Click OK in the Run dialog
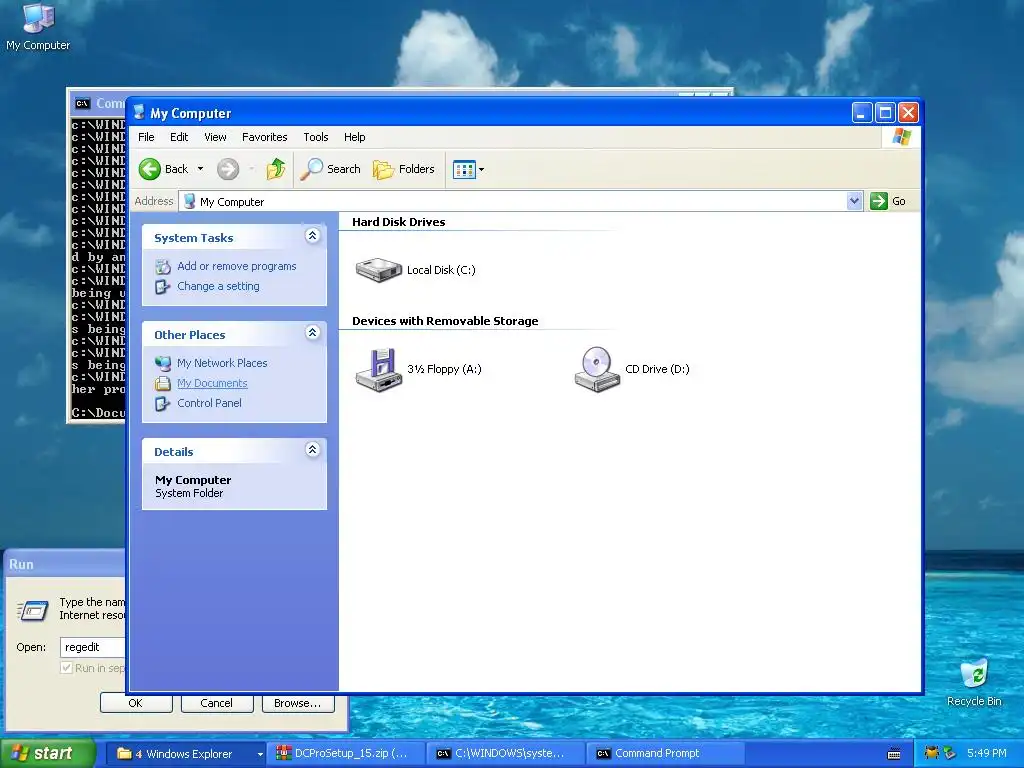 (x=136, y=703)
